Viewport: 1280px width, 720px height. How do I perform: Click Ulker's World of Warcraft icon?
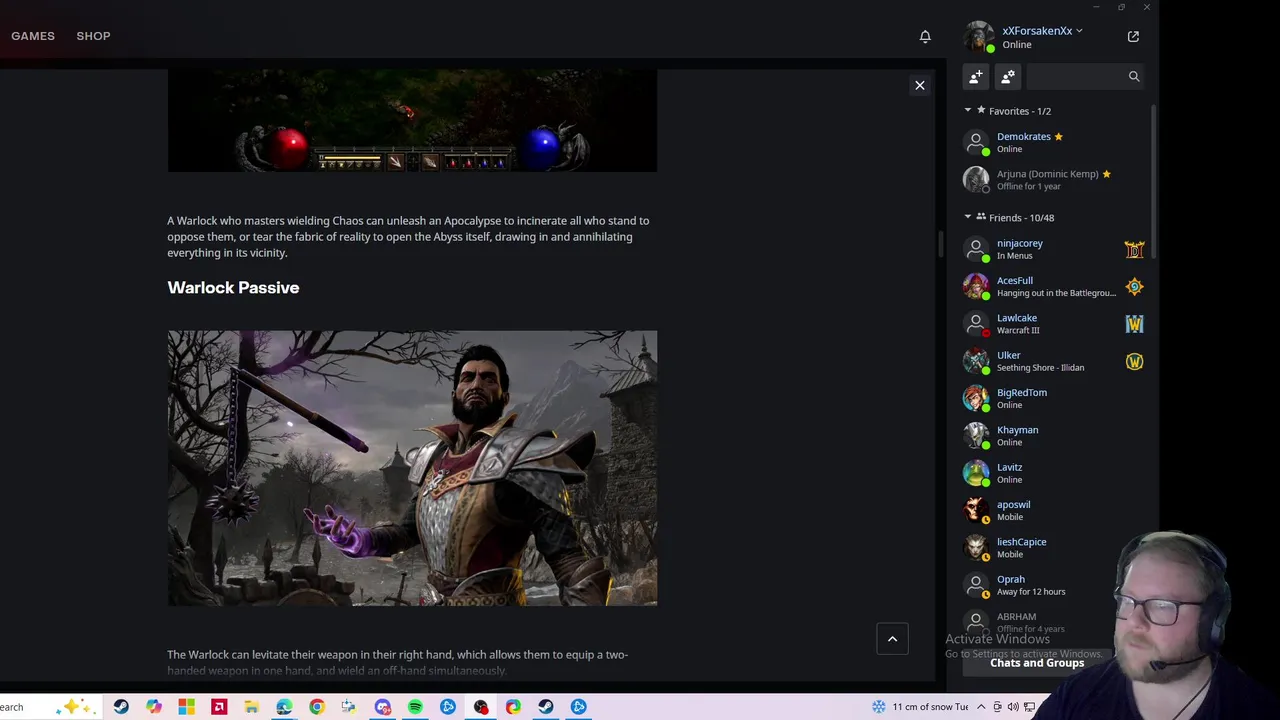[x=1134, y=361]
